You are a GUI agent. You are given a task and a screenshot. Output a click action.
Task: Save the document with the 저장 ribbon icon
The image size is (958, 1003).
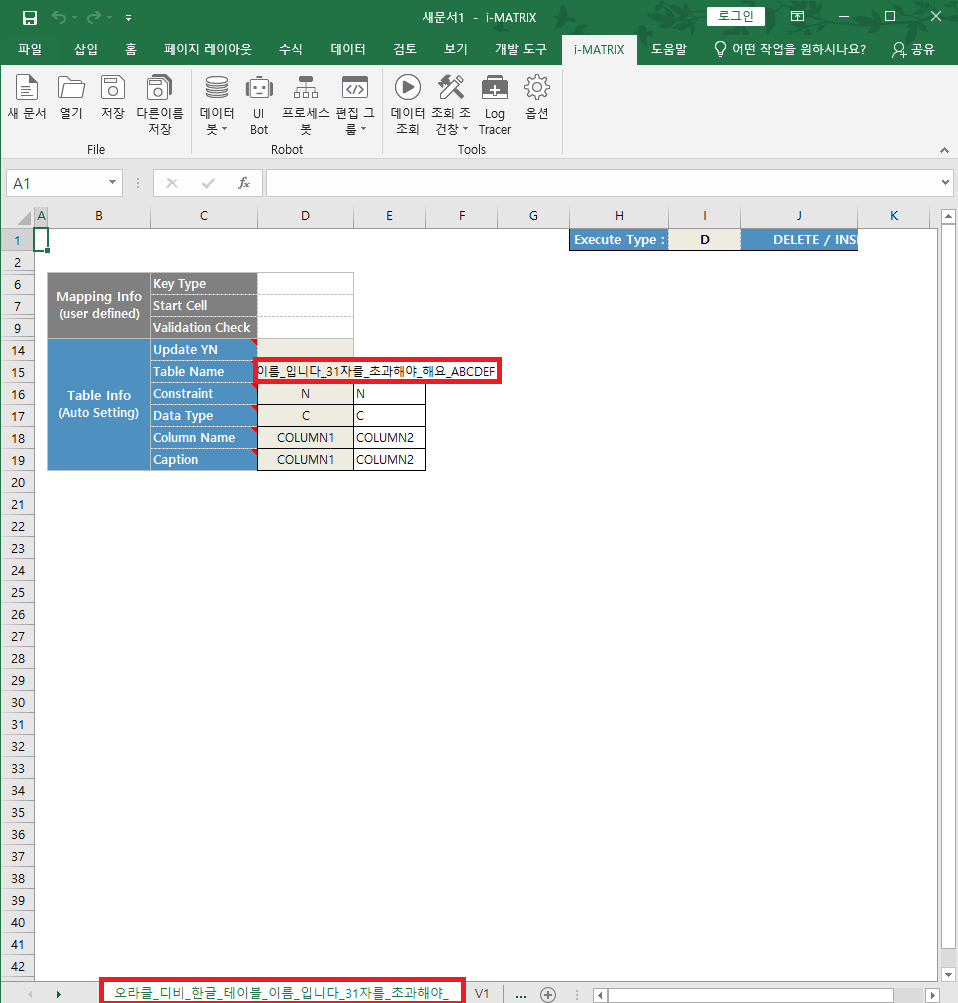pos(113,97)
